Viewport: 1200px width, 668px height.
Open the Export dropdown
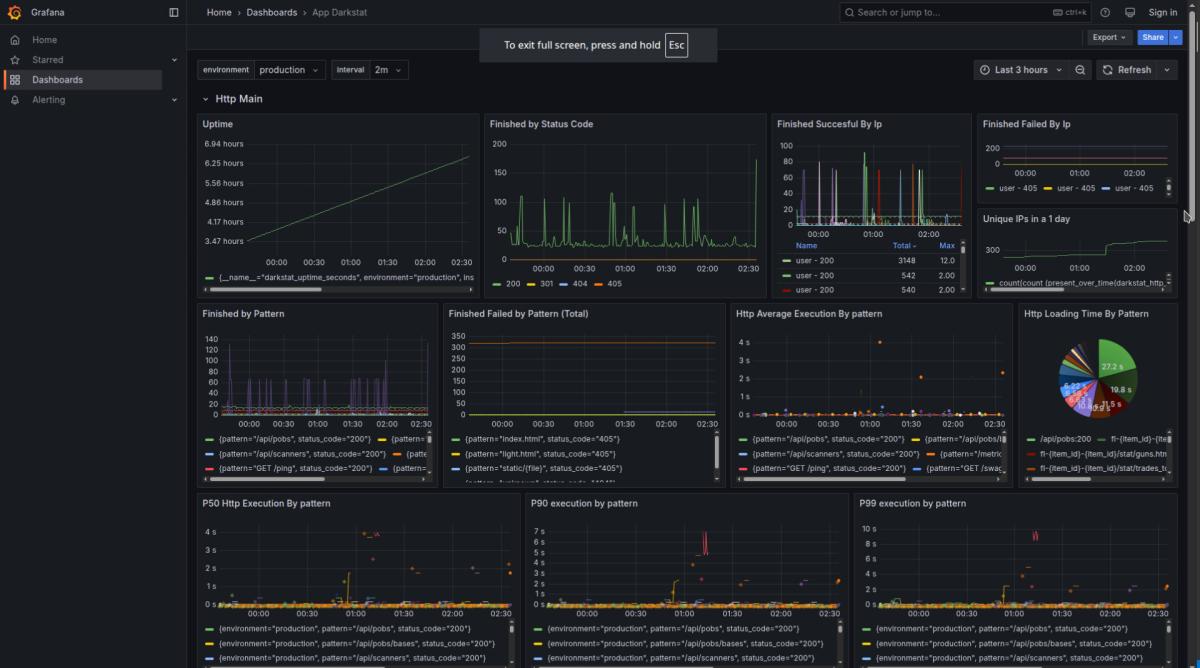[x=1110, y=37]
